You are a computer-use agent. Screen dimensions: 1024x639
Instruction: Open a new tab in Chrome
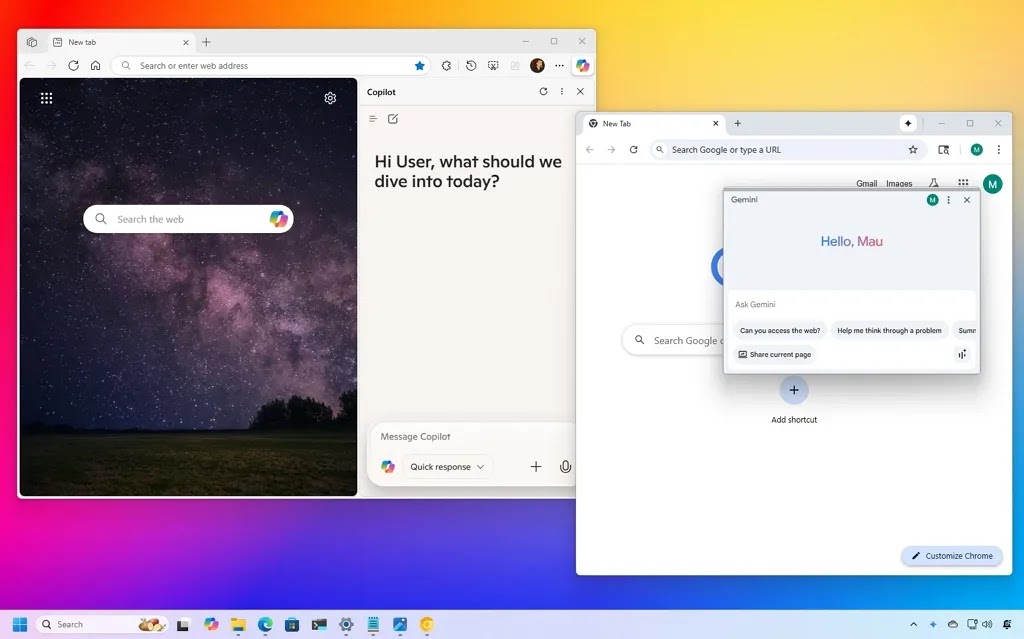point(737,123)
